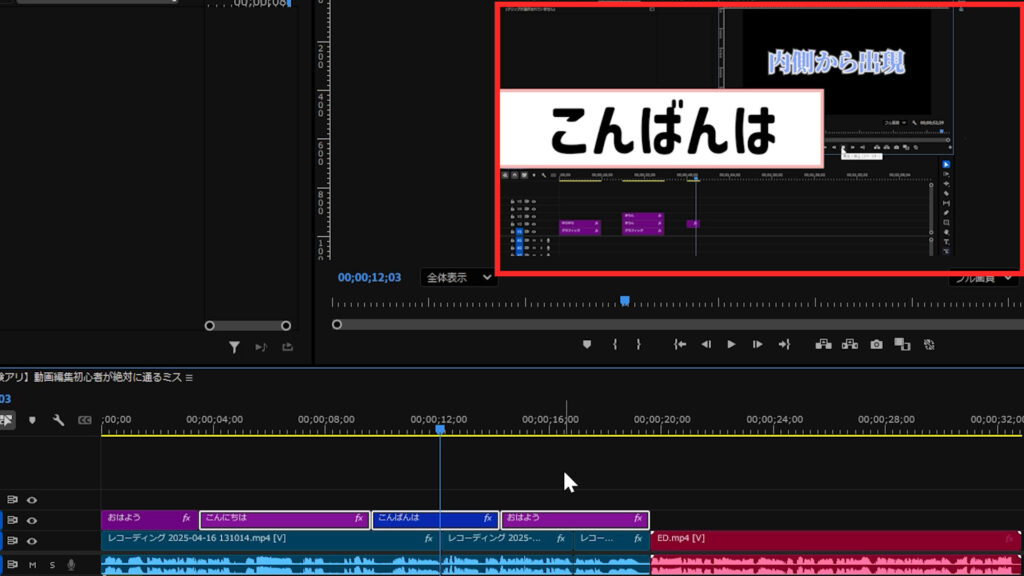Click ruler label 00;00;28;00
Screen dimensions: 1024x576
tap(886, 419)
